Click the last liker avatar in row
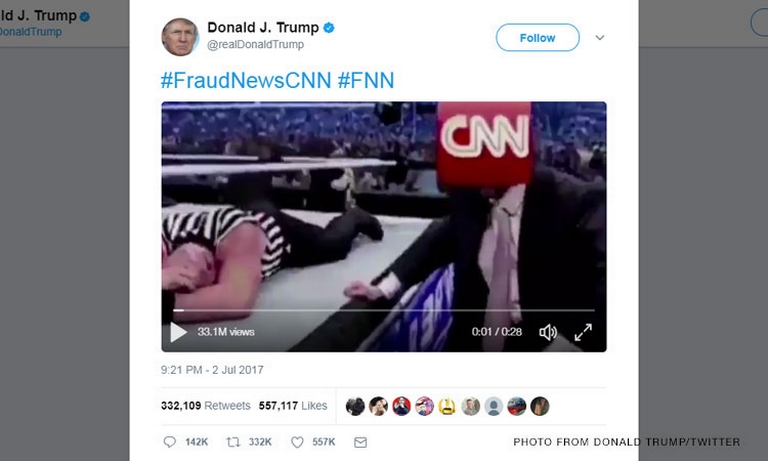This screenshot has width=768, height=461. pos(540,406)
